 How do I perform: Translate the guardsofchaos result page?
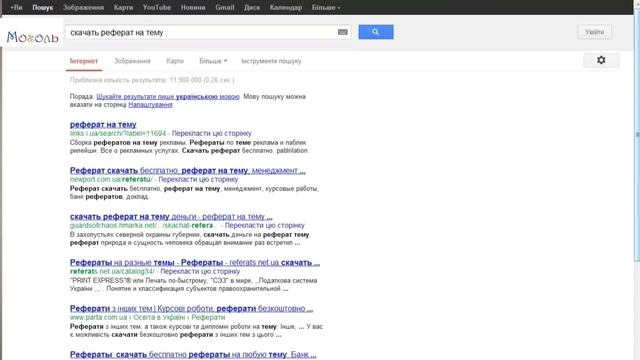pyautogui.click(x=264, y=226)
